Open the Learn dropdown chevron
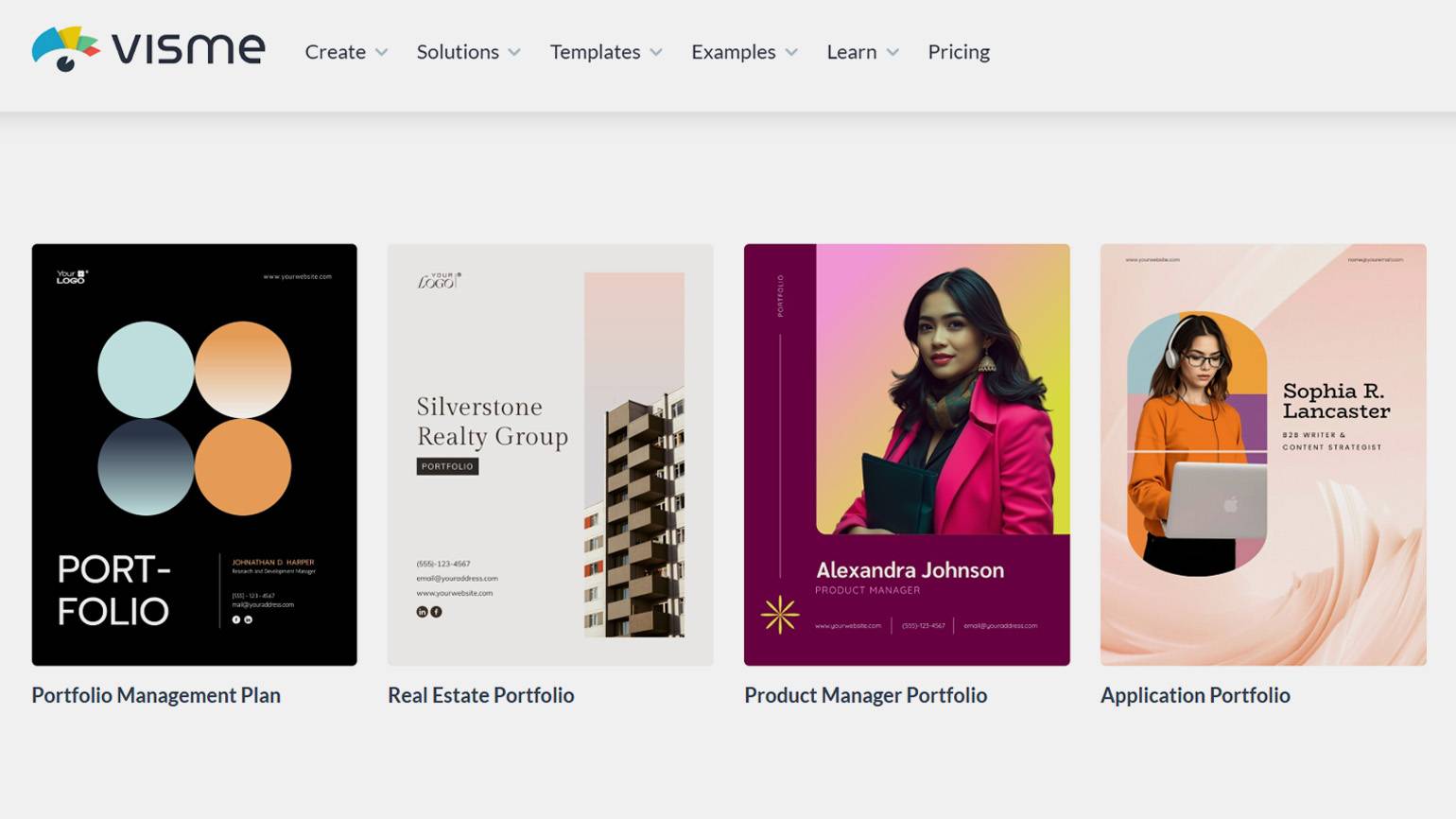This screenshot has height=819, width=1456. tap(893, 53)
